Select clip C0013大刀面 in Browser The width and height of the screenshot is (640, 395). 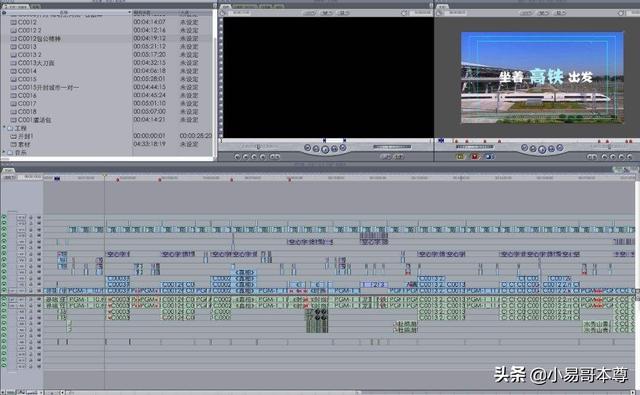(x=36, y=63)
